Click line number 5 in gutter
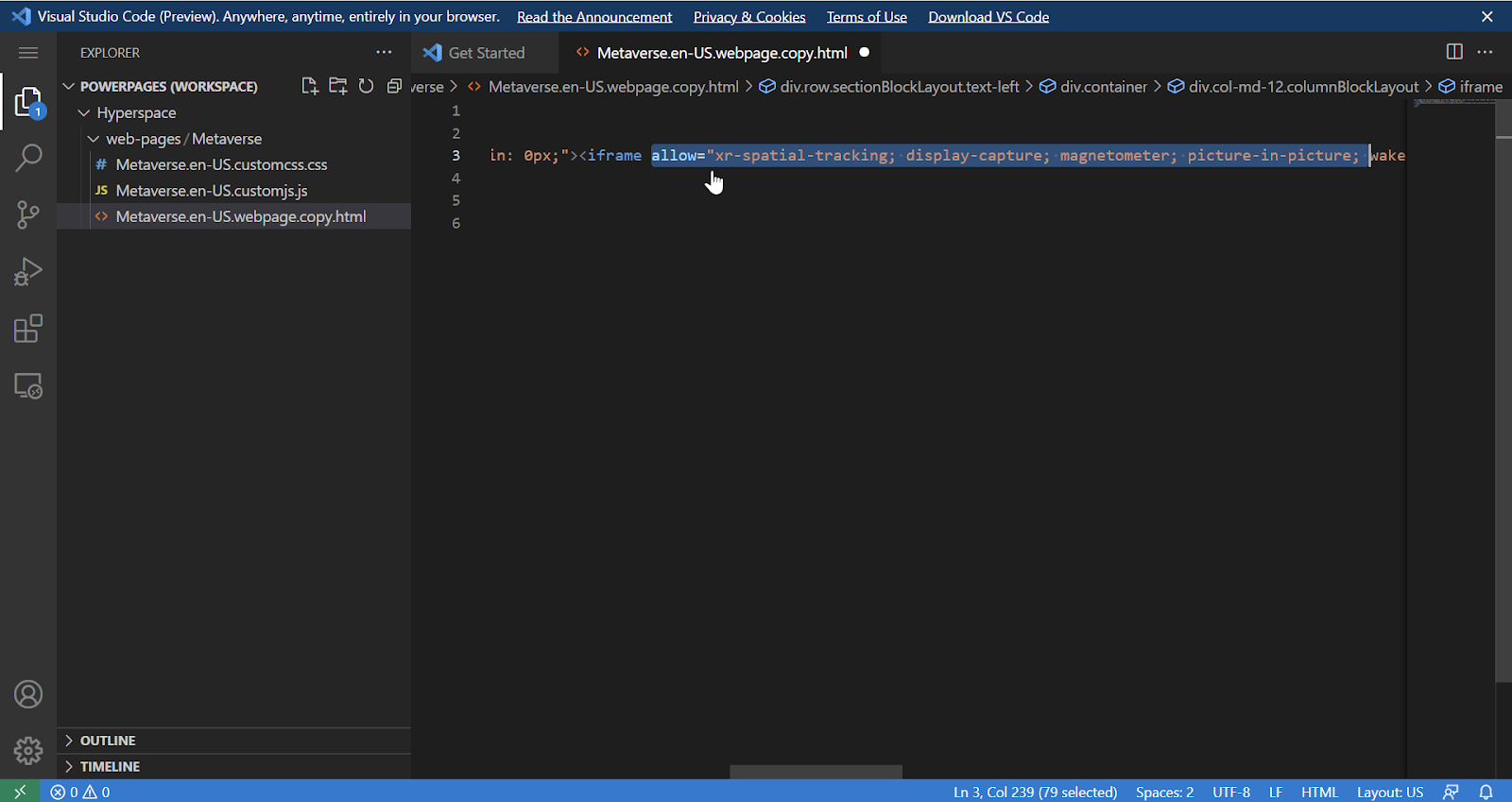Viewport: 1512px width, 802px height. (455, 200)
